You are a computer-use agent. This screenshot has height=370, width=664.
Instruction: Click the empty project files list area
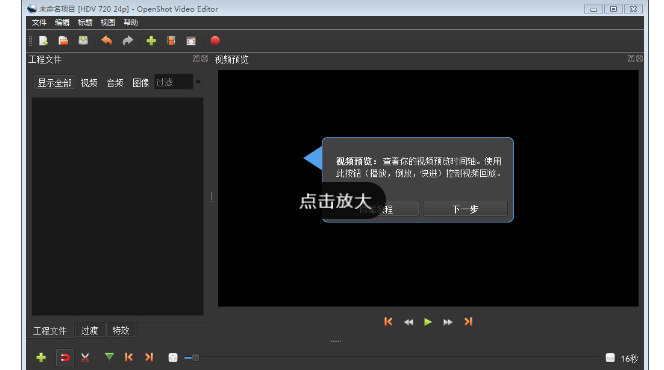[x=118, y=207]
